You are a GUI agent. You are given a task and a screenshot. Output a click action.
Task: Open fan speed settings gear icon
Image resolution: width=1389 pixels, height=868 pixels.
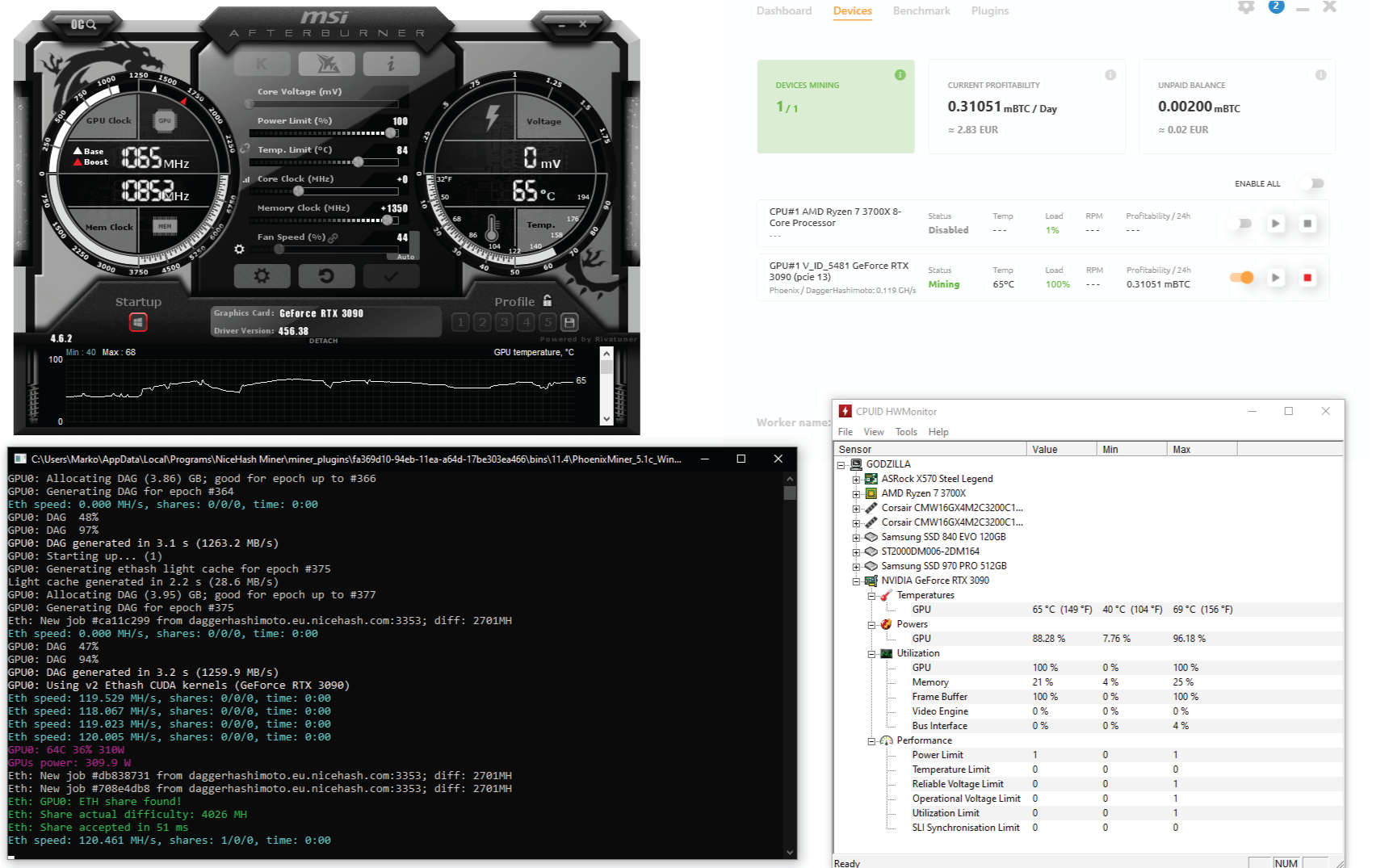tap(239, 249)
